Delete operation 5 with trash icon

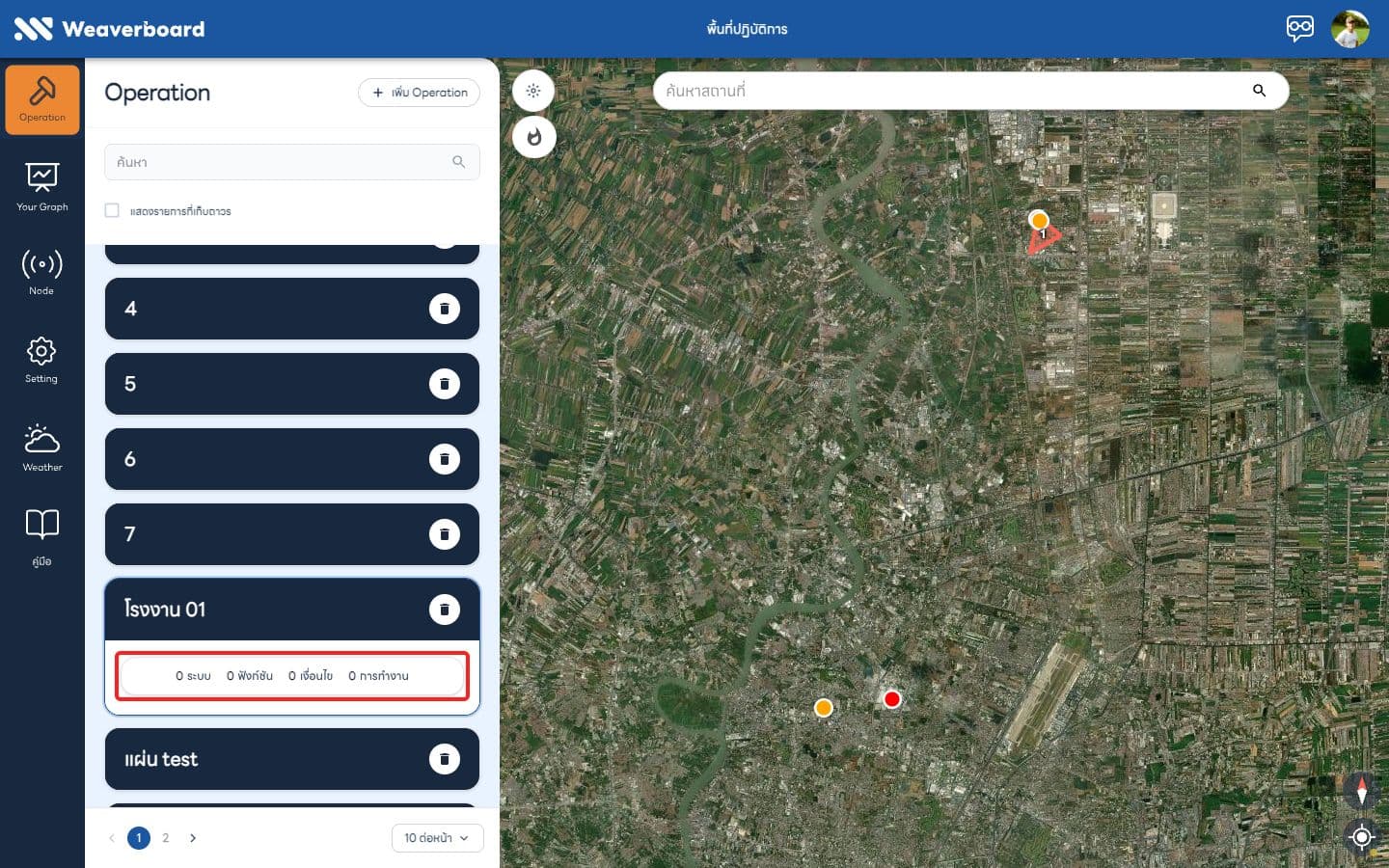444,384
